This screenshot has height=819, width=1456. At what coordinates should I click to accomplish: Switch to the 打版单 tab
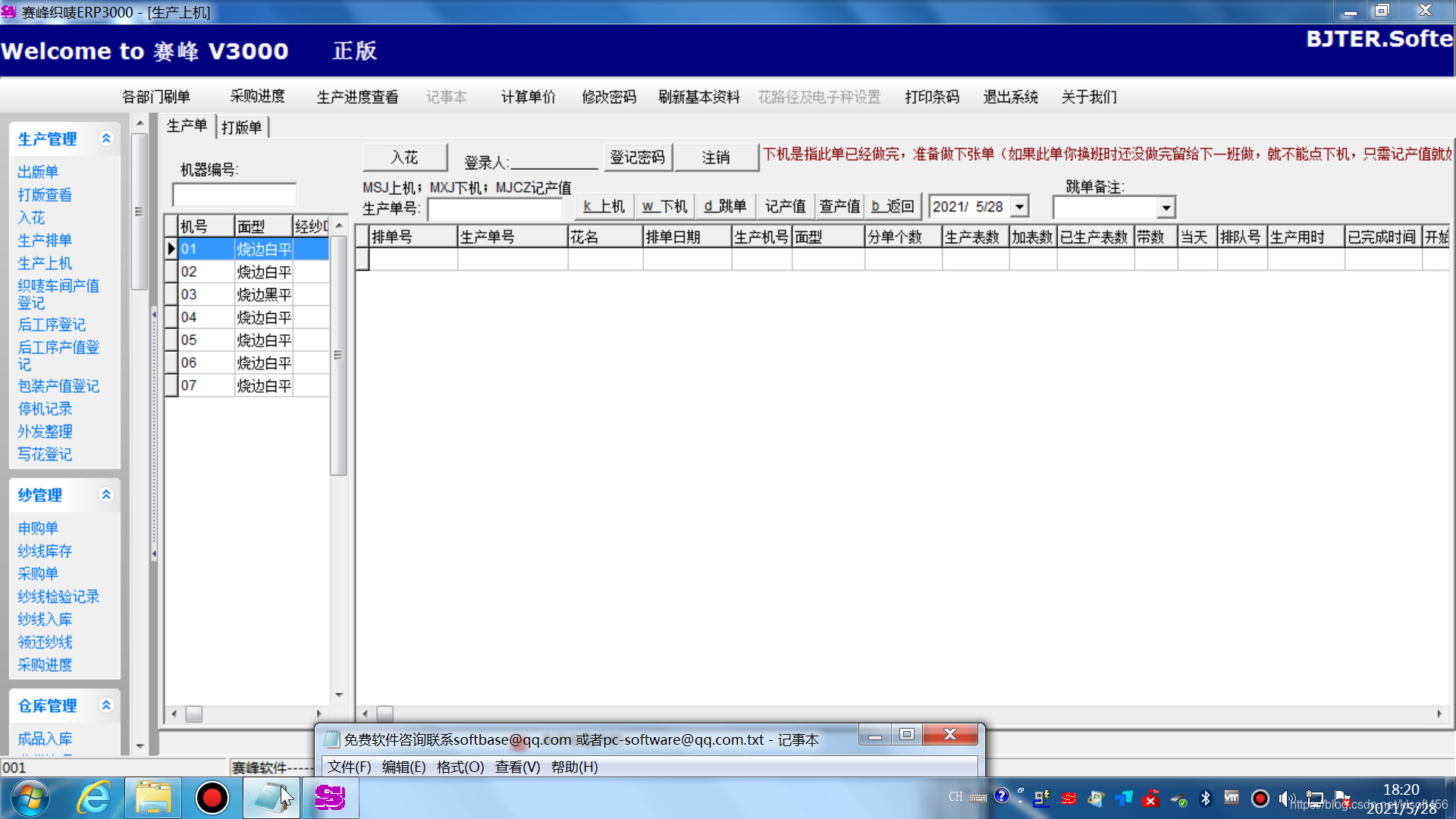(x=243, y=126)
